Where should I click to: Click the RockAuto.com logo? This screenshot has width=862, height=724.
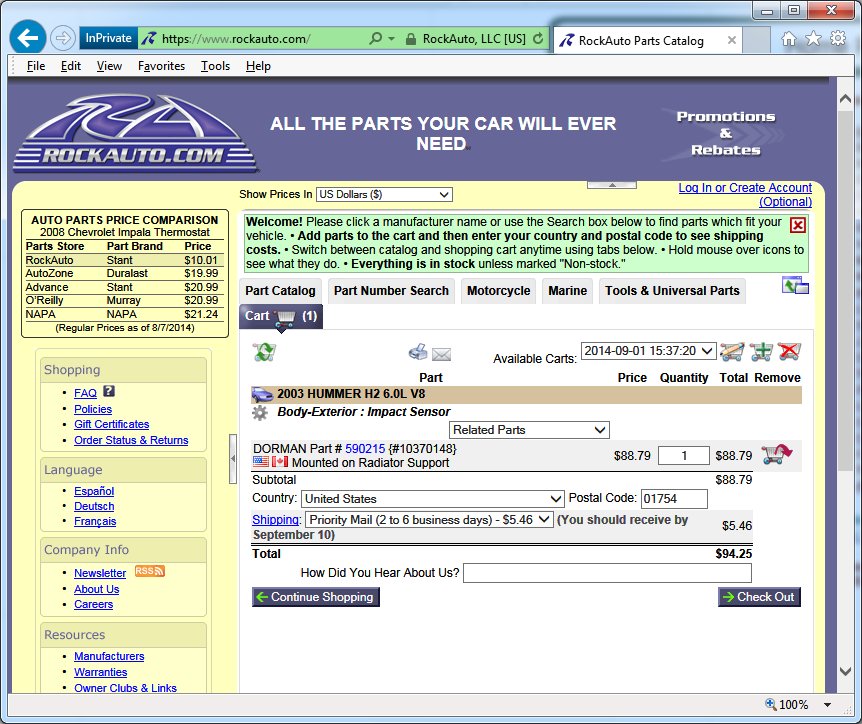pos(135,134)
